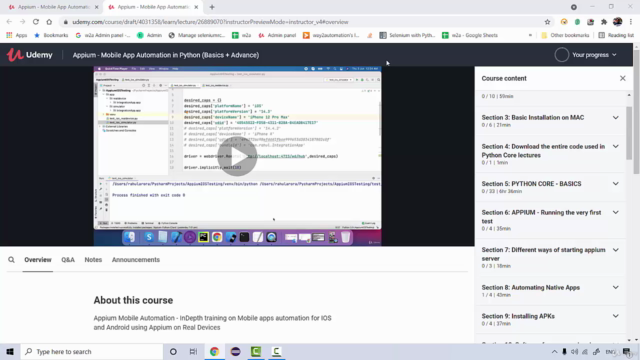Open the Reading list
The image size is (640, 360).
point(616,36)
